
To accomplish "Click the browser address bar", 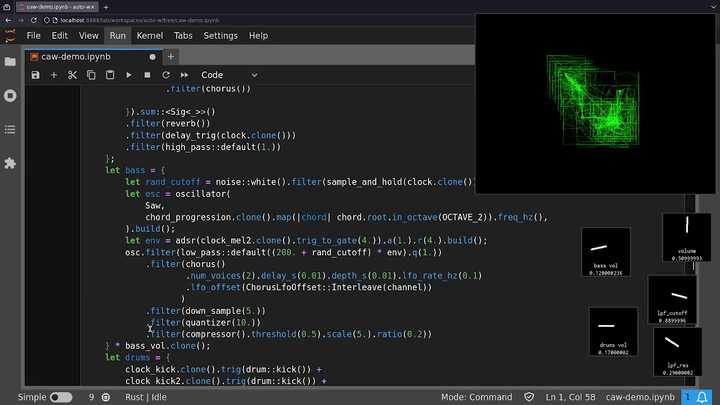I will coord(257,20).
